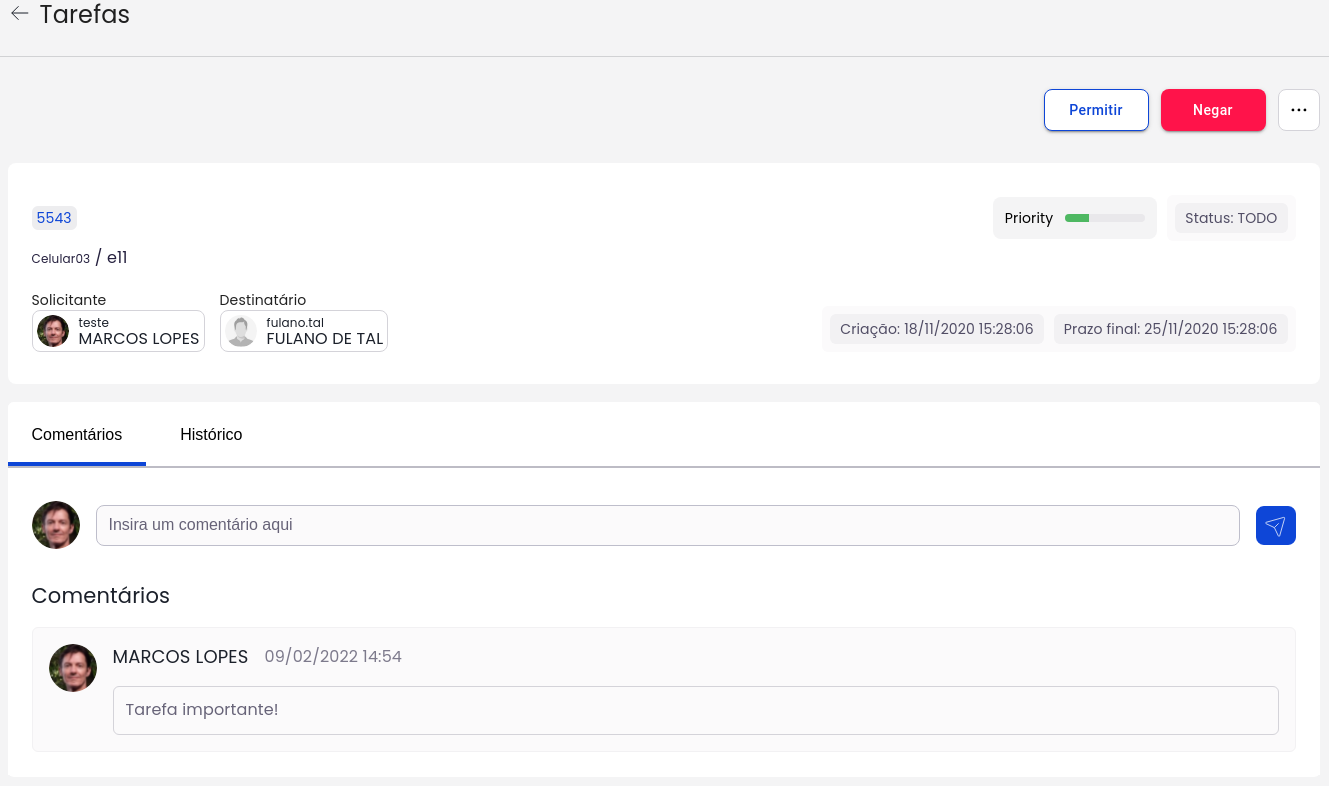
Task: Click the Prazo final date chip
Action: click(x=1170, y=329)
